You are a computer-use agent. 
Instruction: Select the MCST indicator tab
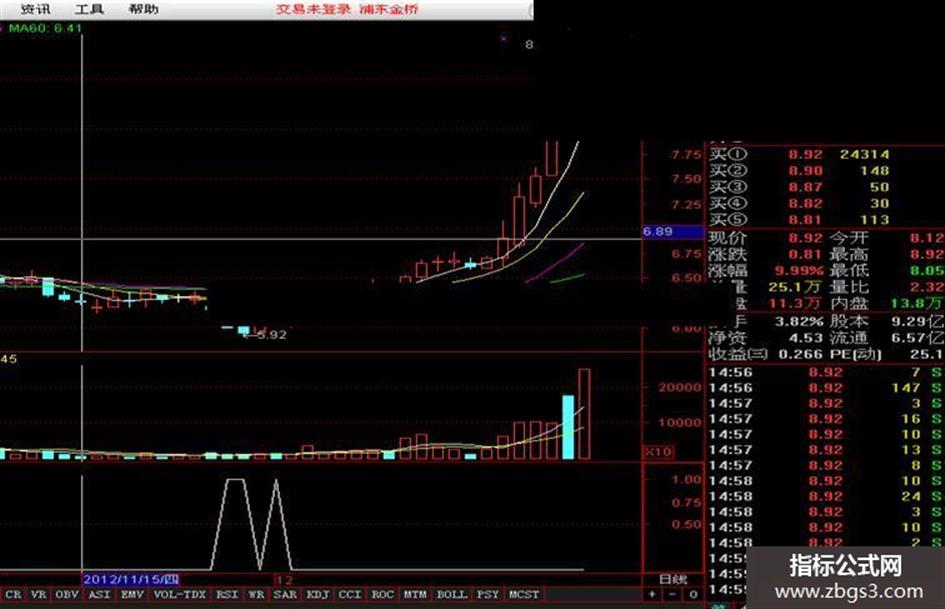(524, 595)
